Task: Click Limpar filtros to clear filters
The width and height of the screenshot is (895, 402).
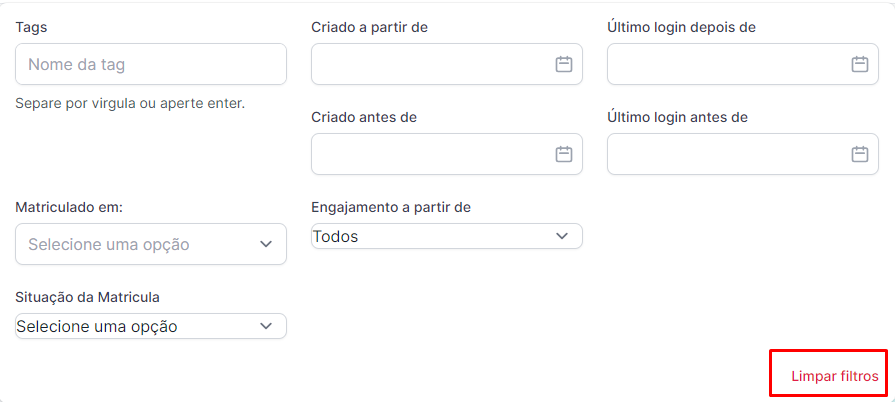Action: [x=834, y=377]
